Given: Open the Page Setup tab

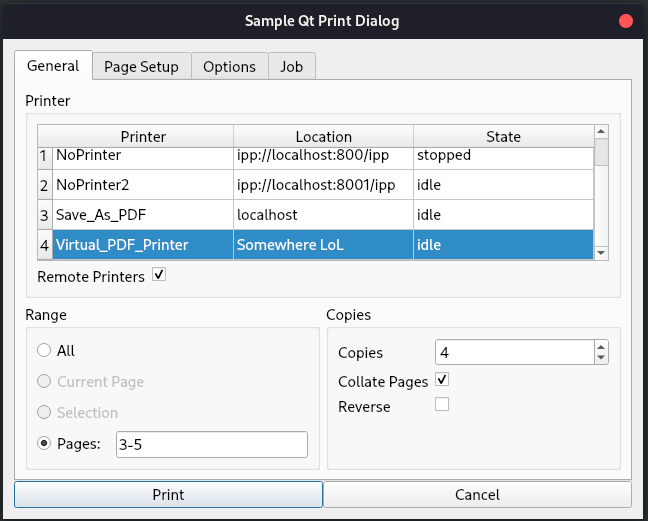Looking at the screenshot, I should tap(141, 67).
